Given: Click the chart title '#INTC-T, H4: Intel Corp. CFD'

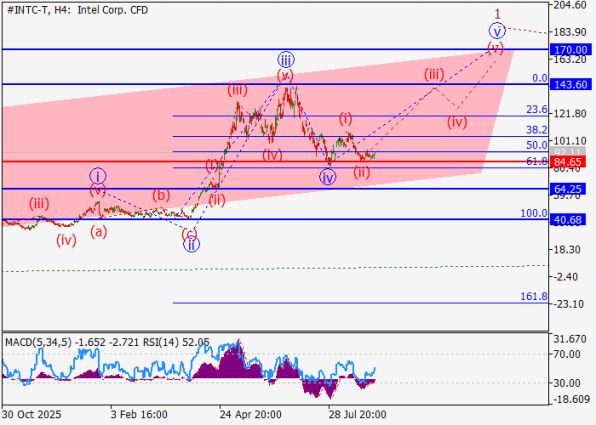Looking at the screenshot, I should point(78,10).
